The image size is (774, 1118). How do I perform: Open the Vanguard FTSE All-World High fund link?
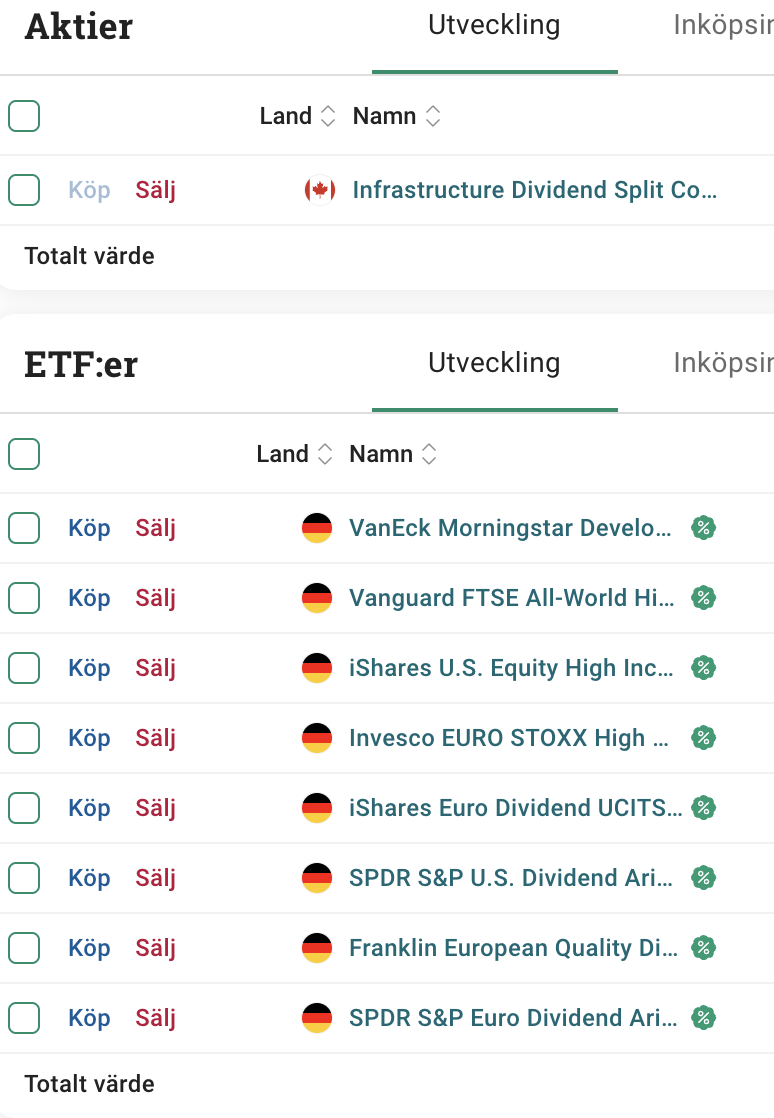pos(511,598)
